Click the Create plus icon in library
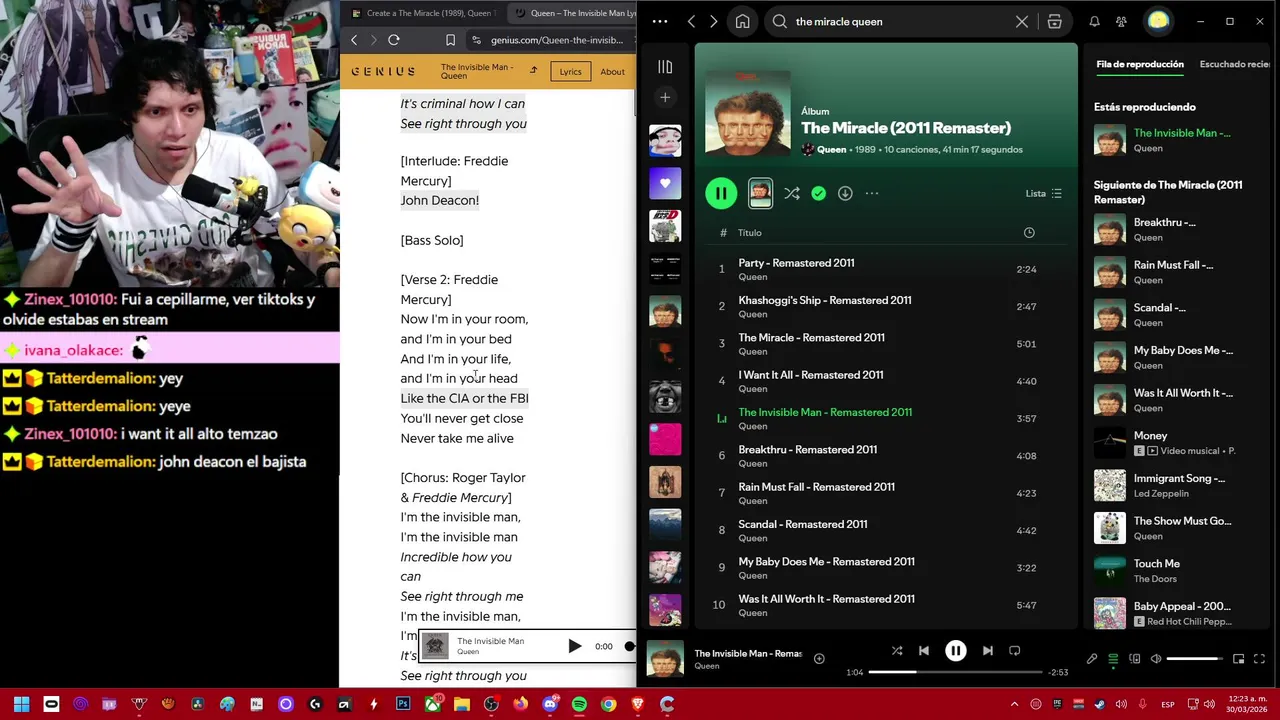 point(665,97)
